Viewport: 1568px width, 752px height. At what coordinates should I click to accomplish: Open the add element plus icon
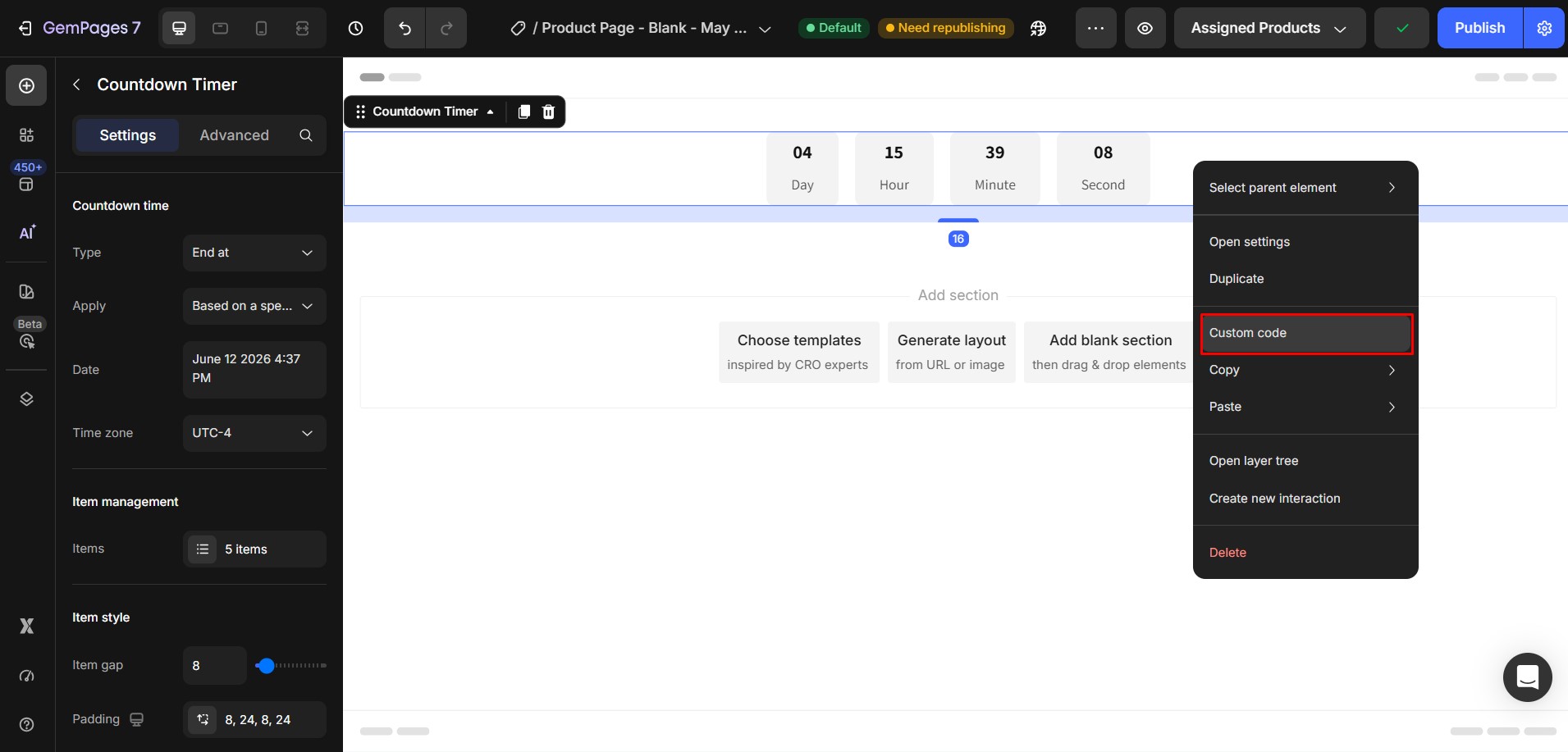[26, 85]
